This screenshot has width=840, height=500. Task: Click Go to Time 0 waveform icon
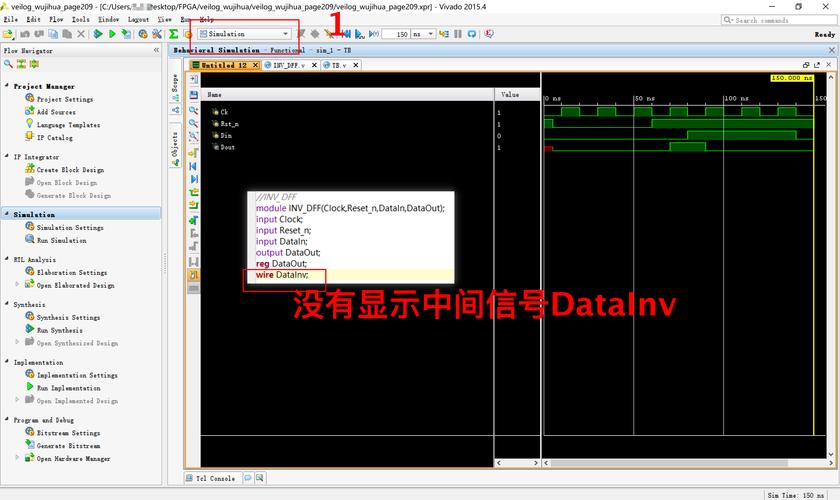coord(193,166)
